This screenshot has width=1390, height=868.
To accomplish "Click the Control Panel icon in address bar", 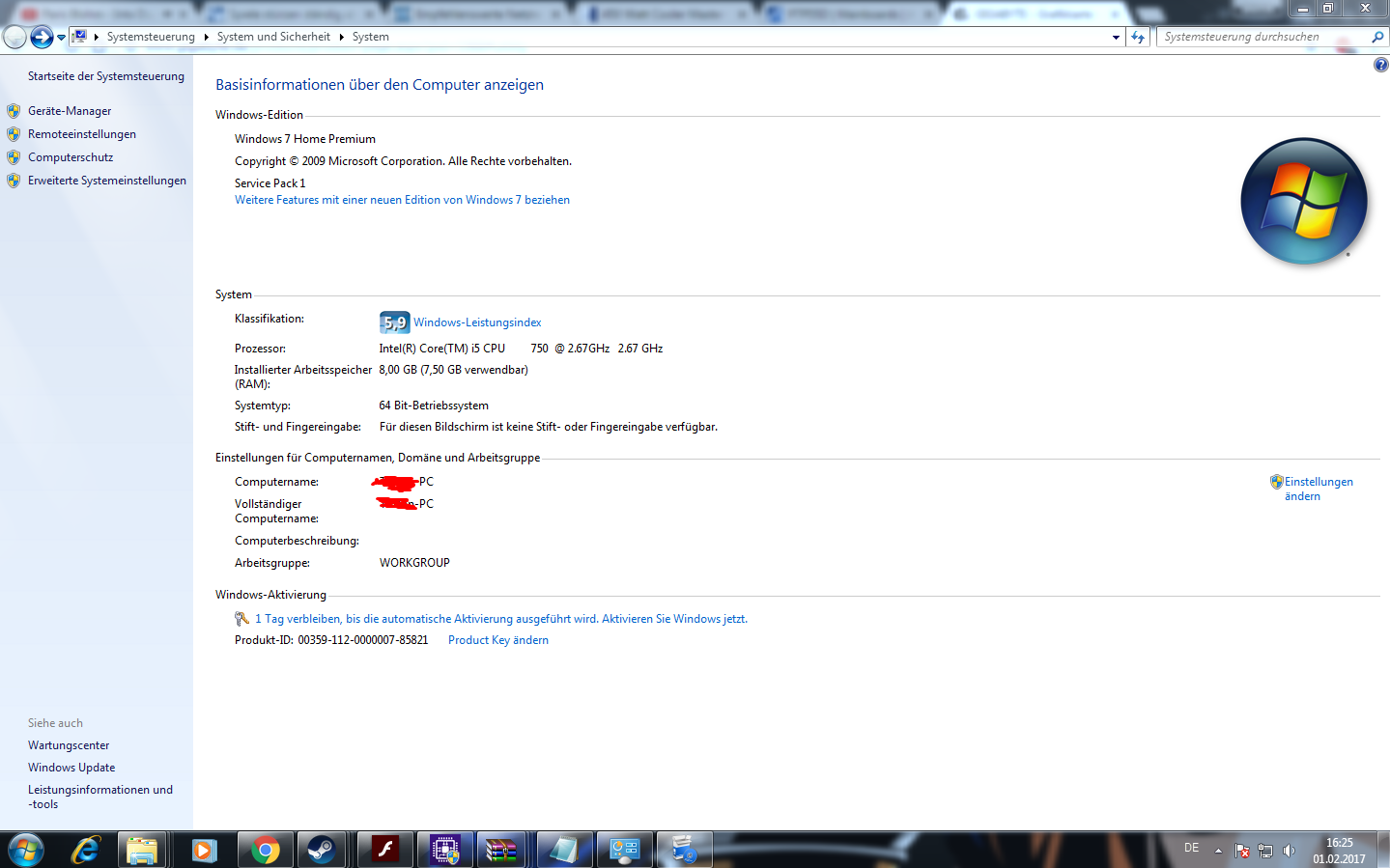I will [x=80, y=37].
